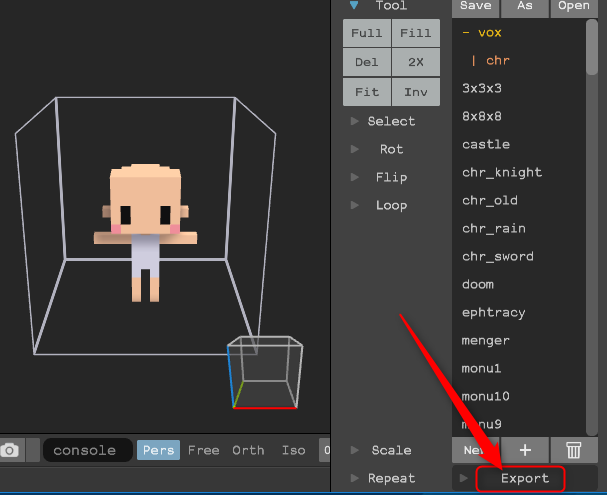
Task: Expand the Rot section
Action: pyautogui.click(x=355, y=149)
